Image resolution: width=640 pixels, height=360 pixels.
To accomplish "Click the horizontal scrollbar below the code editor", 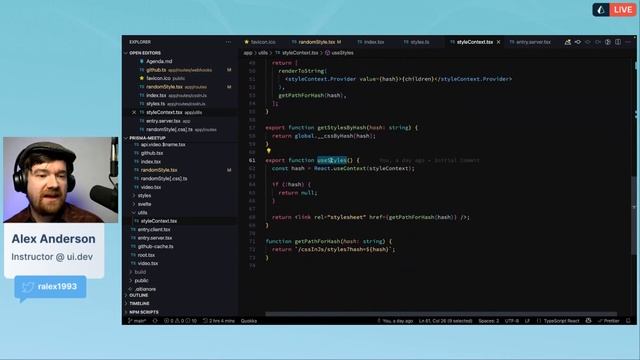I will pos(441,314).
